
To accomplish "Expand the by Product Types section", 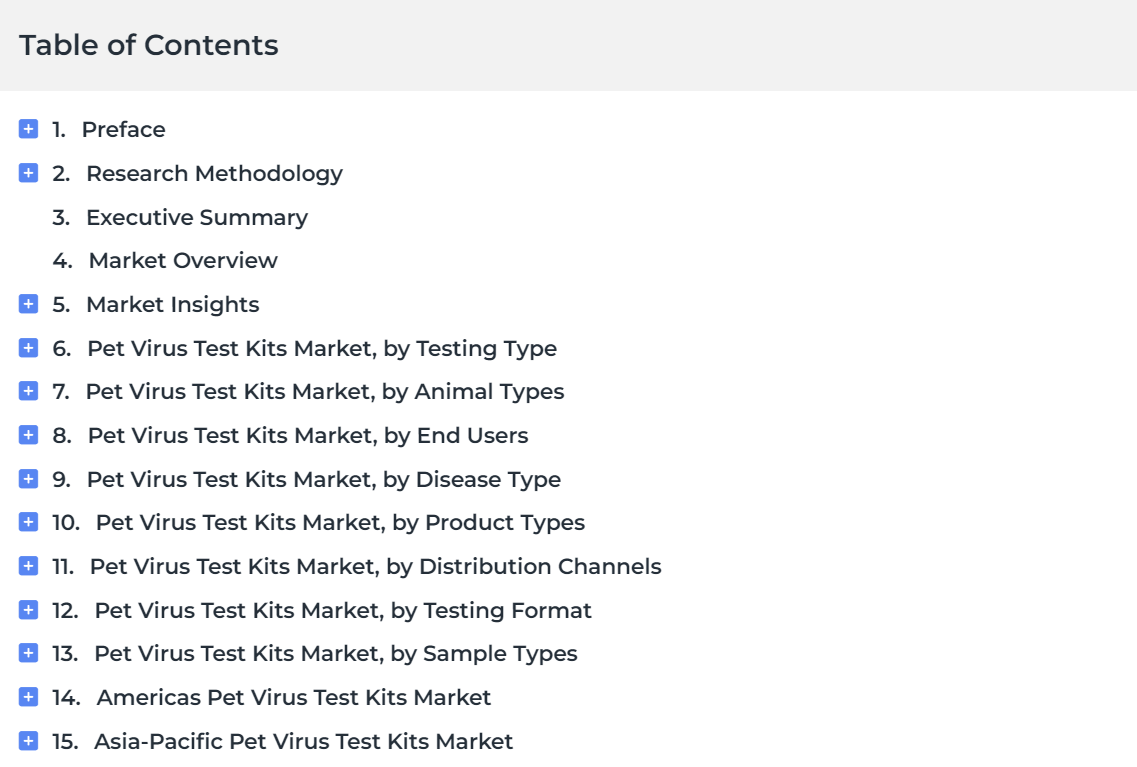I will pos(28,522).
